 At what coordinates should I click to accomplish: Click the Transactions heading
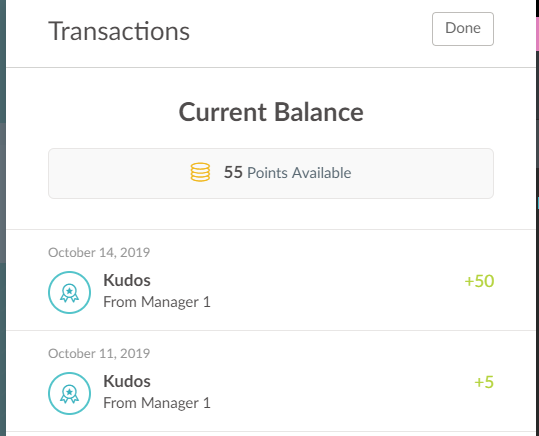click(x=119, y=31)
